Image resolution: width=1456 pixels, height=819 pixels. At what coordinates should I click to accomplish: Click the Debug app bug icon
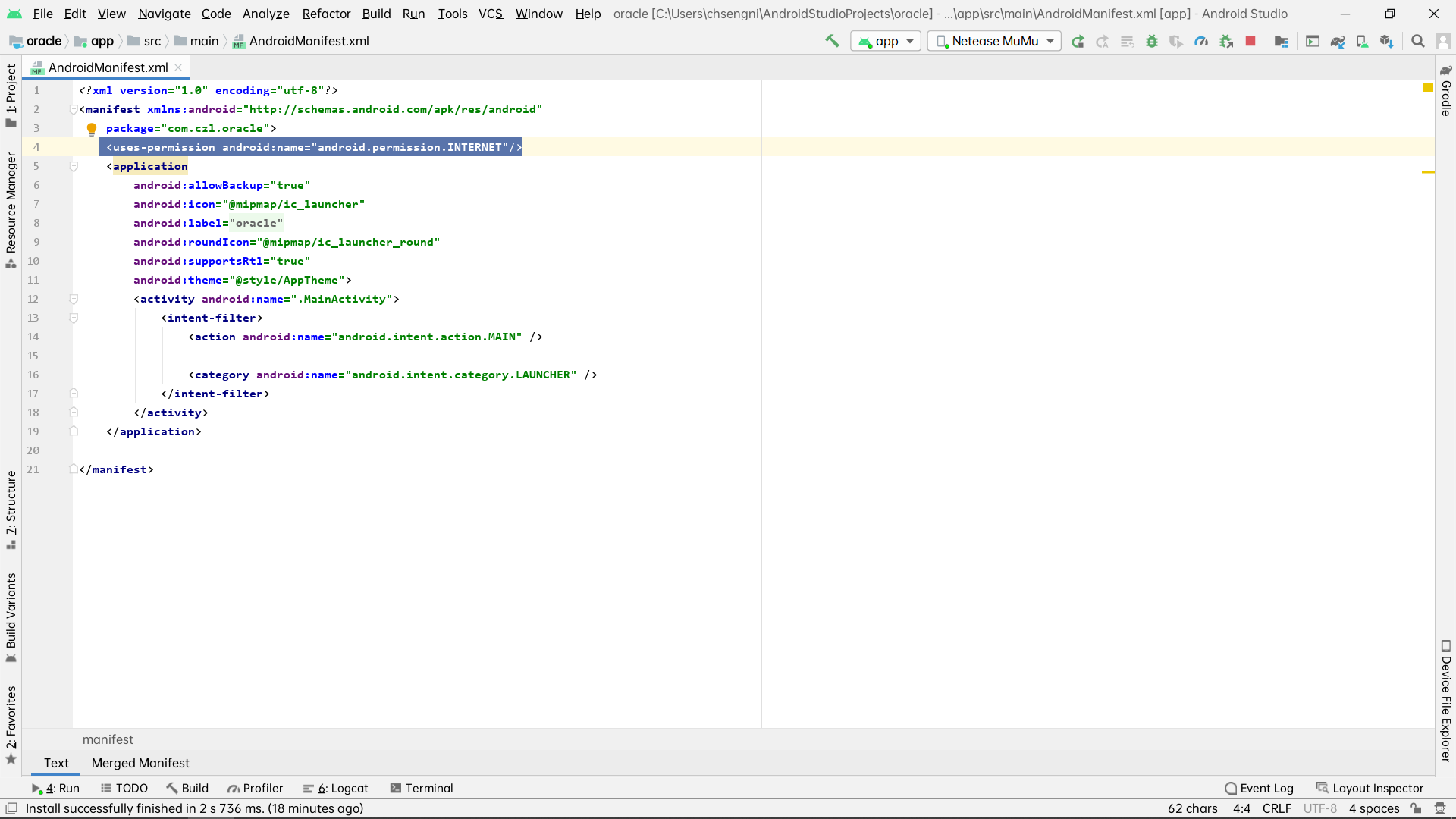click(1152, 41)
